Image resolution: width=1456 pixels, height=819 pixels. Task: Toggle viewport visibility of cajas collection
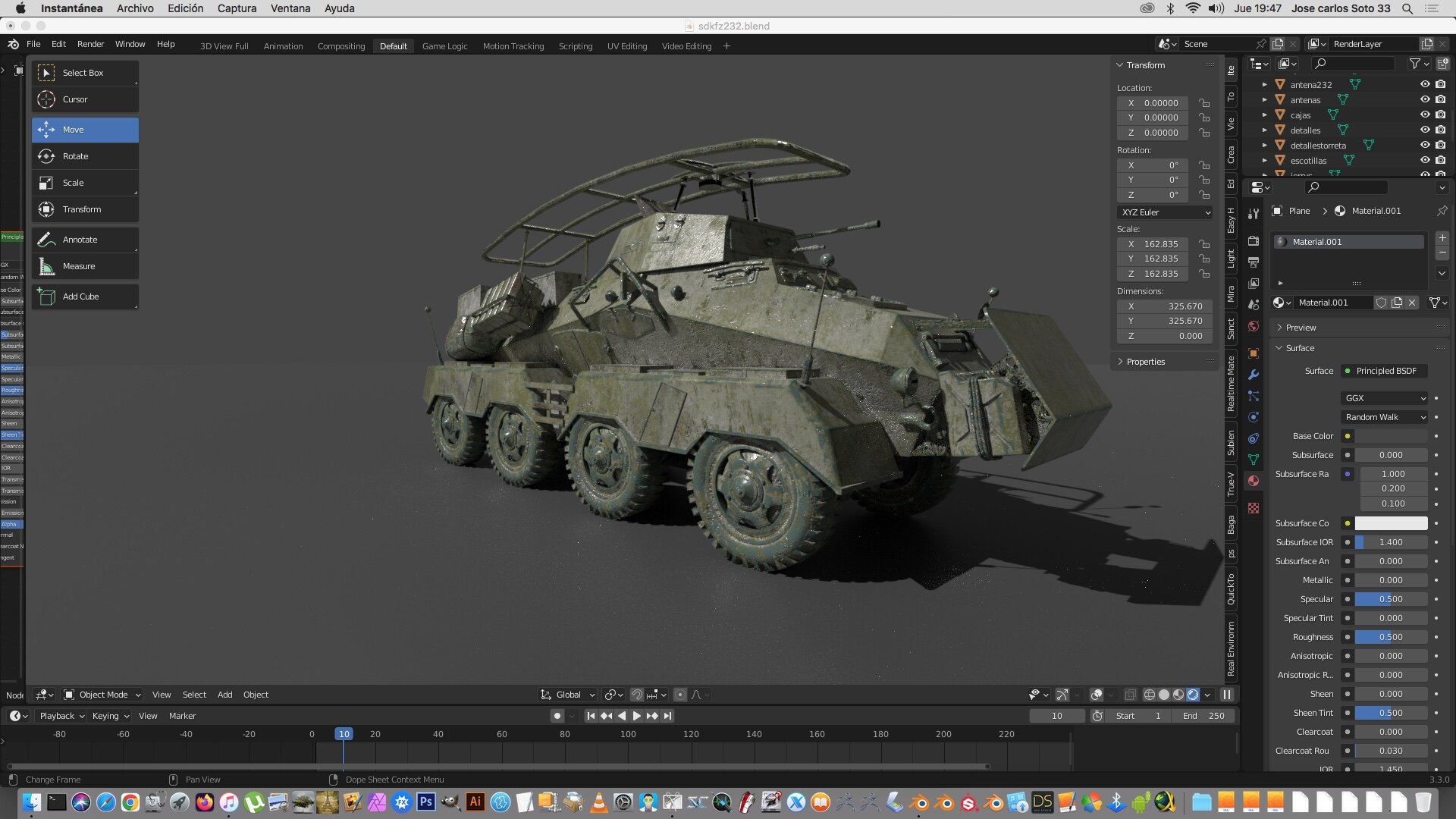pos(1425,115)
